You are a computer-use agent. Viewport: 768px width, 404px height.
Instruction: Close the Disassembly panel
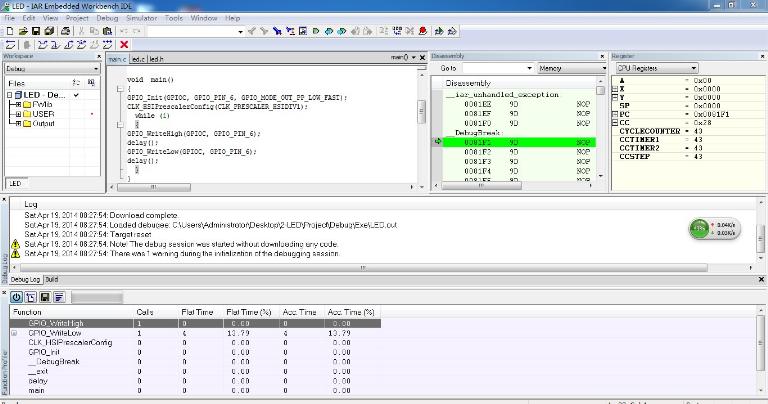coord(602,56)
